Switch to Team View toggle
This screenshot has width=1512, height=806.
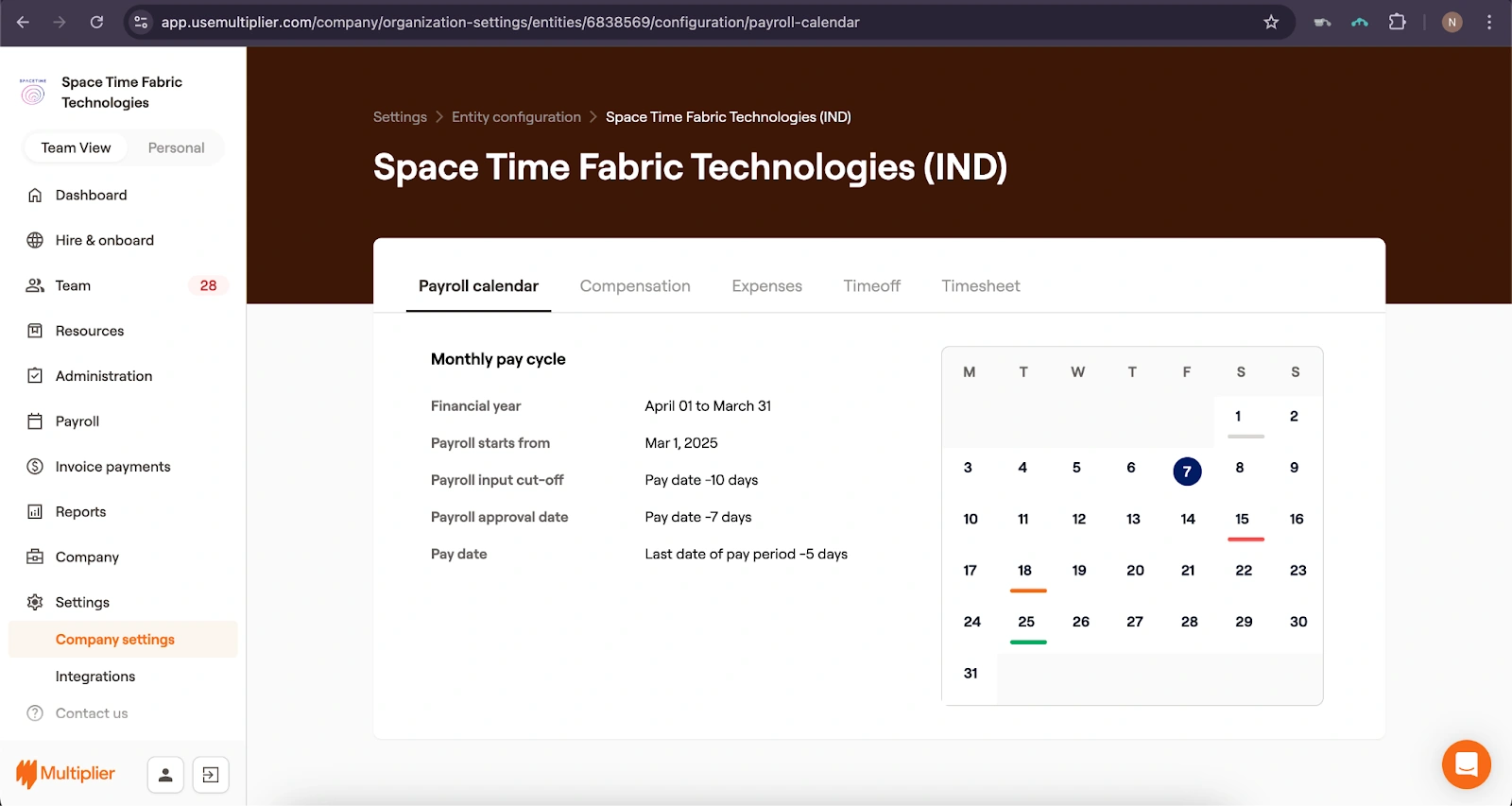point(76,147)
